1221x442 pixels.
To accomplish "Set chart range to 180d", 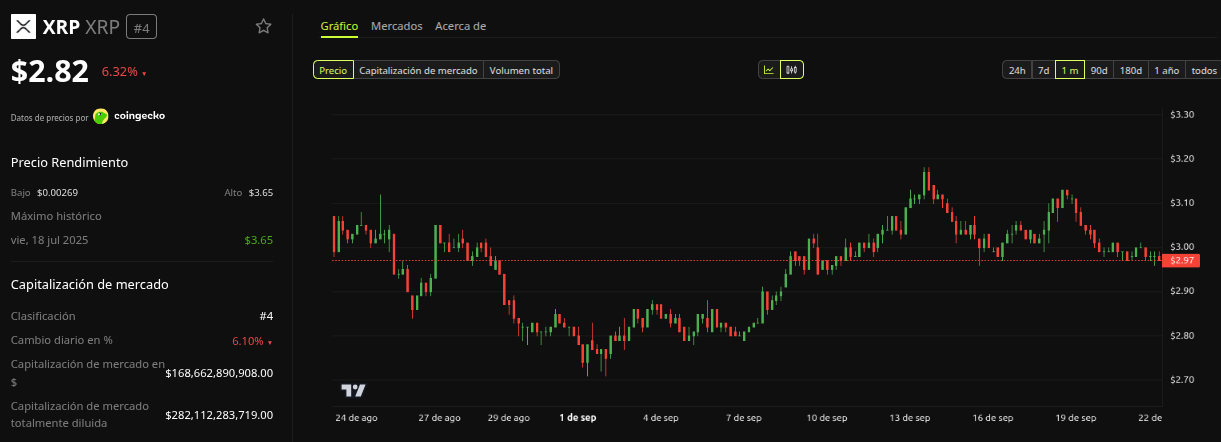I will coord(1131,70).
